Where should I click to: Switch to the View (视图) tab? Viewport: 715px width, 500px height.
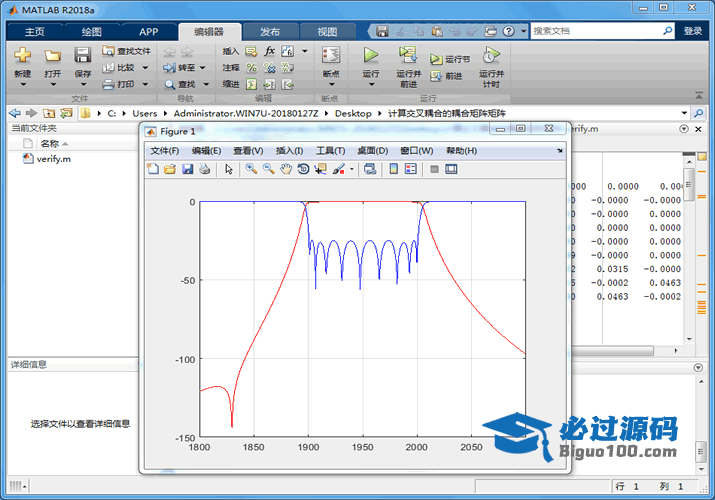(327, 31)
